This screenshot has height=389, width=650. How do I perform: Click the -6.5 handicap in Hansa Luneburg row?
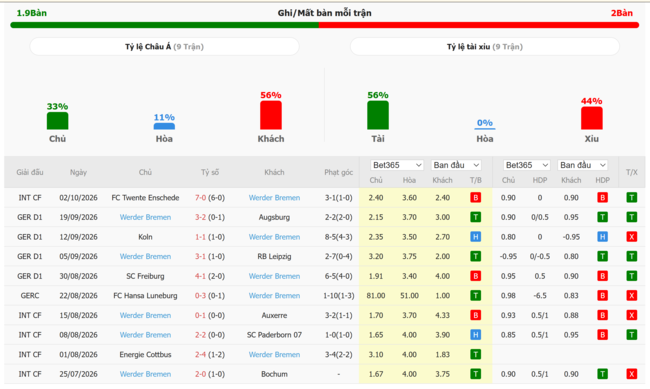click(539, 296)
